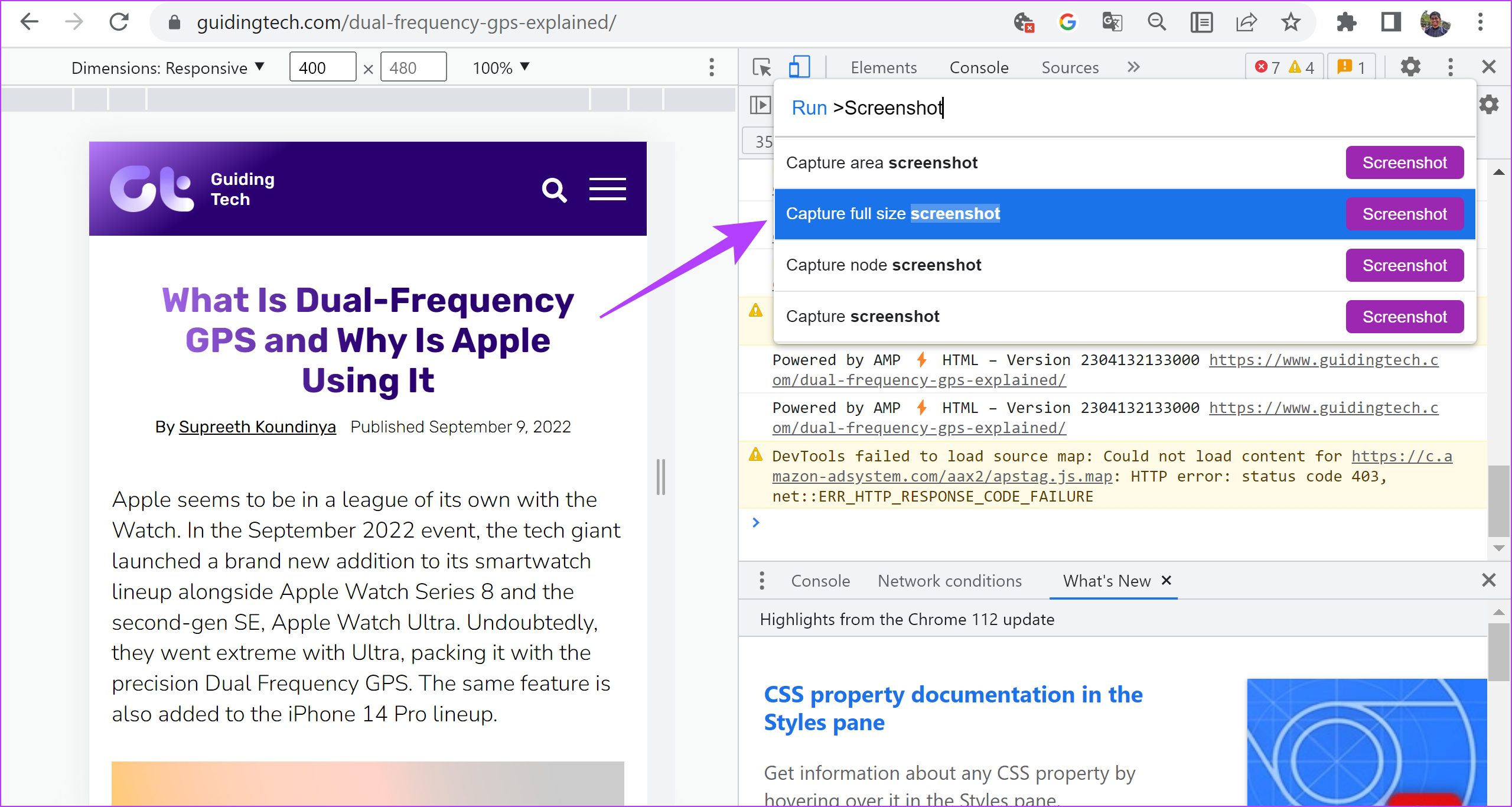Select Capture node screenshot command
Viewport: 1512px width, 807px height.
(1125, 265)
